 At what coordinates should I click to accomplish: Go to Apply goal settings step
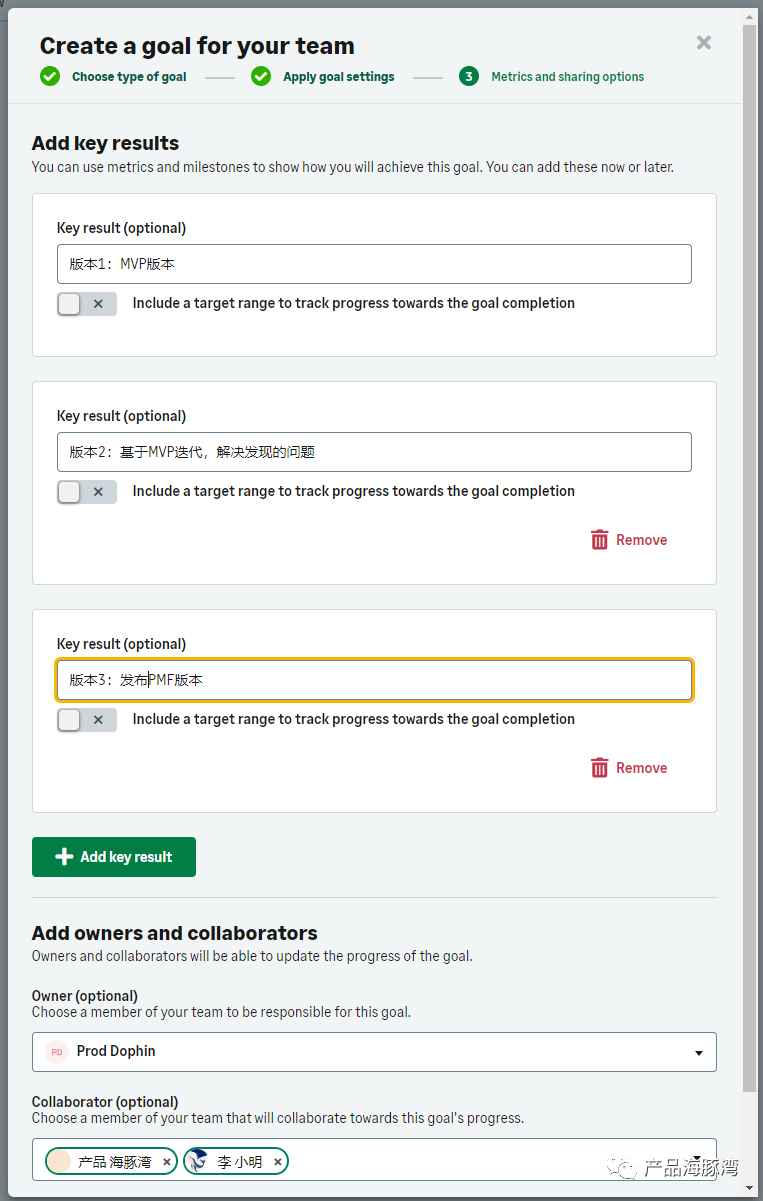coord(339,77)
